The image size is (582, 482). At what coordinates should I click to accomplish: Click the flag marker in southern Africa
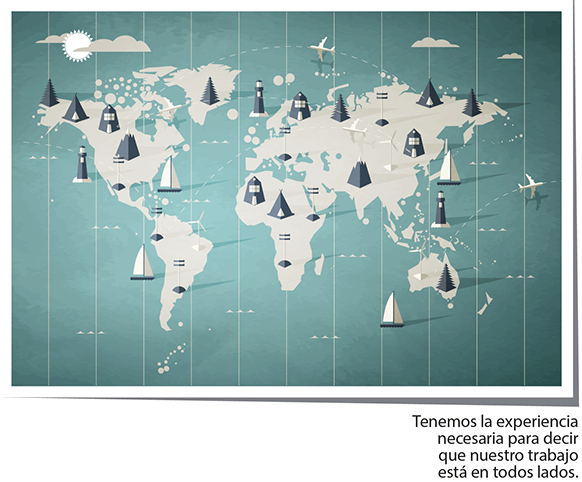(x=284, y=250)
